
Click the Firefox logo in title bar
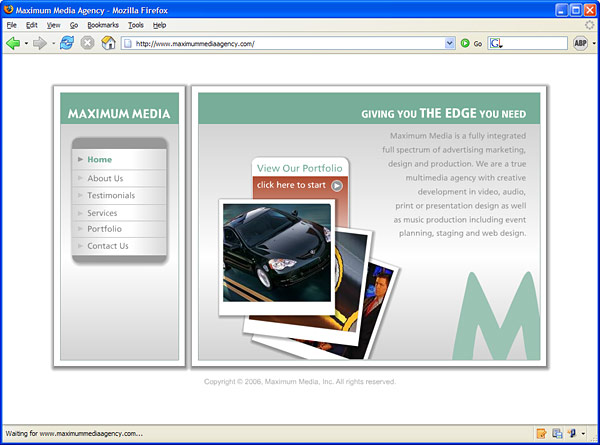tap(8, 9)
